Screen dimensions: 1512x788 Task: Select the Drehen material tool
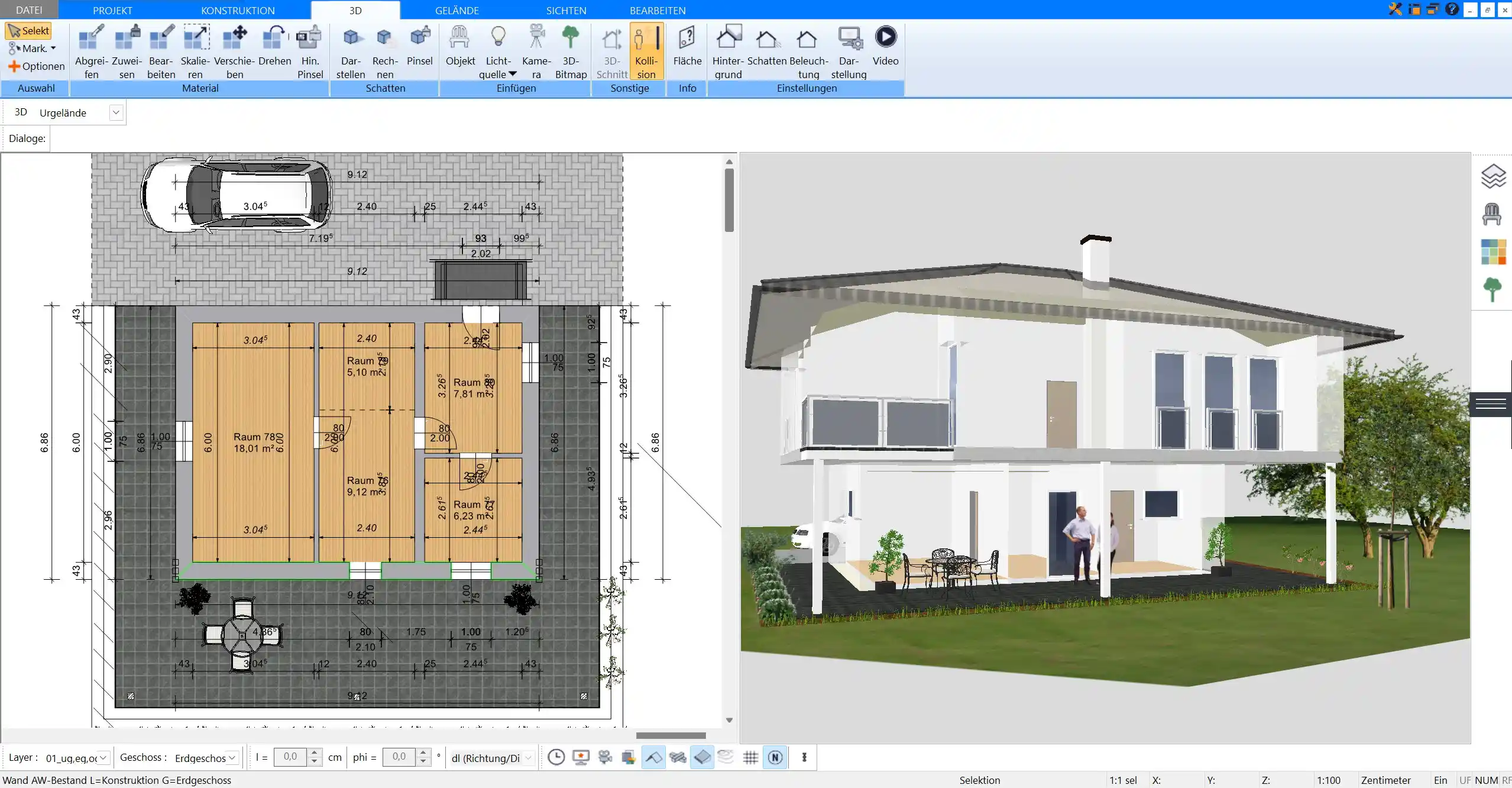274,46
